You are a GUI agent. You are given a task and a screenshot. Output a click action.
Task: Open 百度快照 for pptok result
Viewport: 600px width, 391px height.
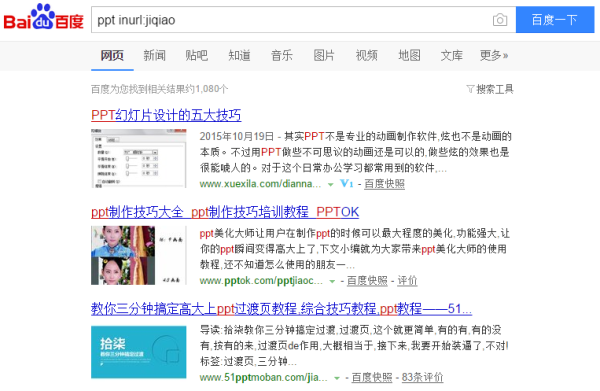(367, 281)
